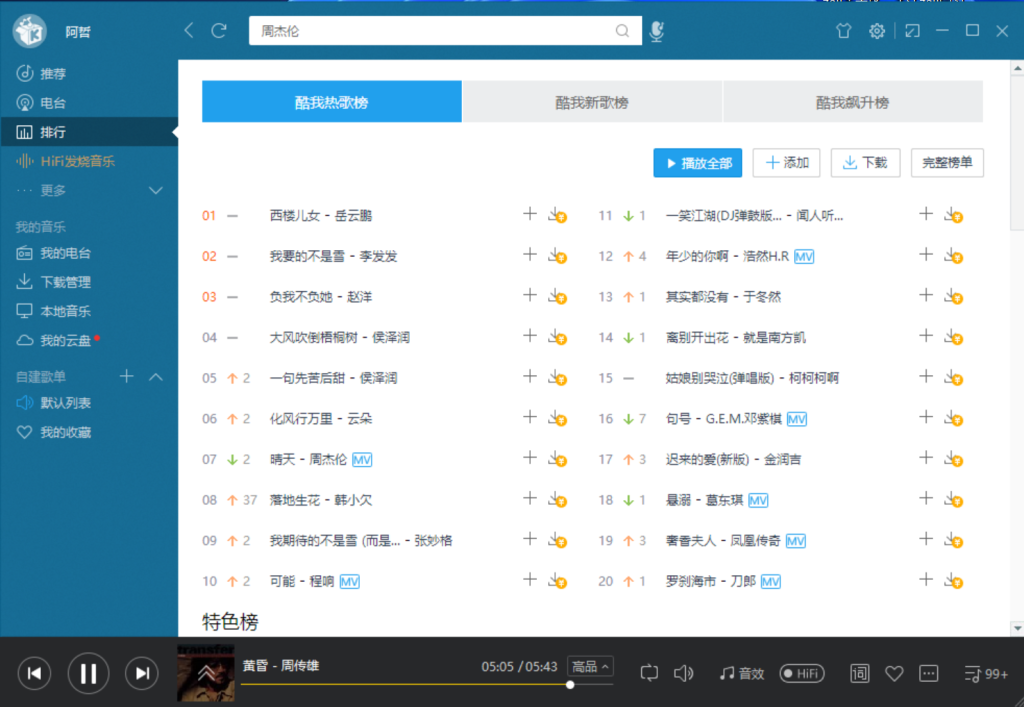1024x707 pixels.
Task: Click the voice search microphone icon
Action: coord(657,31)
